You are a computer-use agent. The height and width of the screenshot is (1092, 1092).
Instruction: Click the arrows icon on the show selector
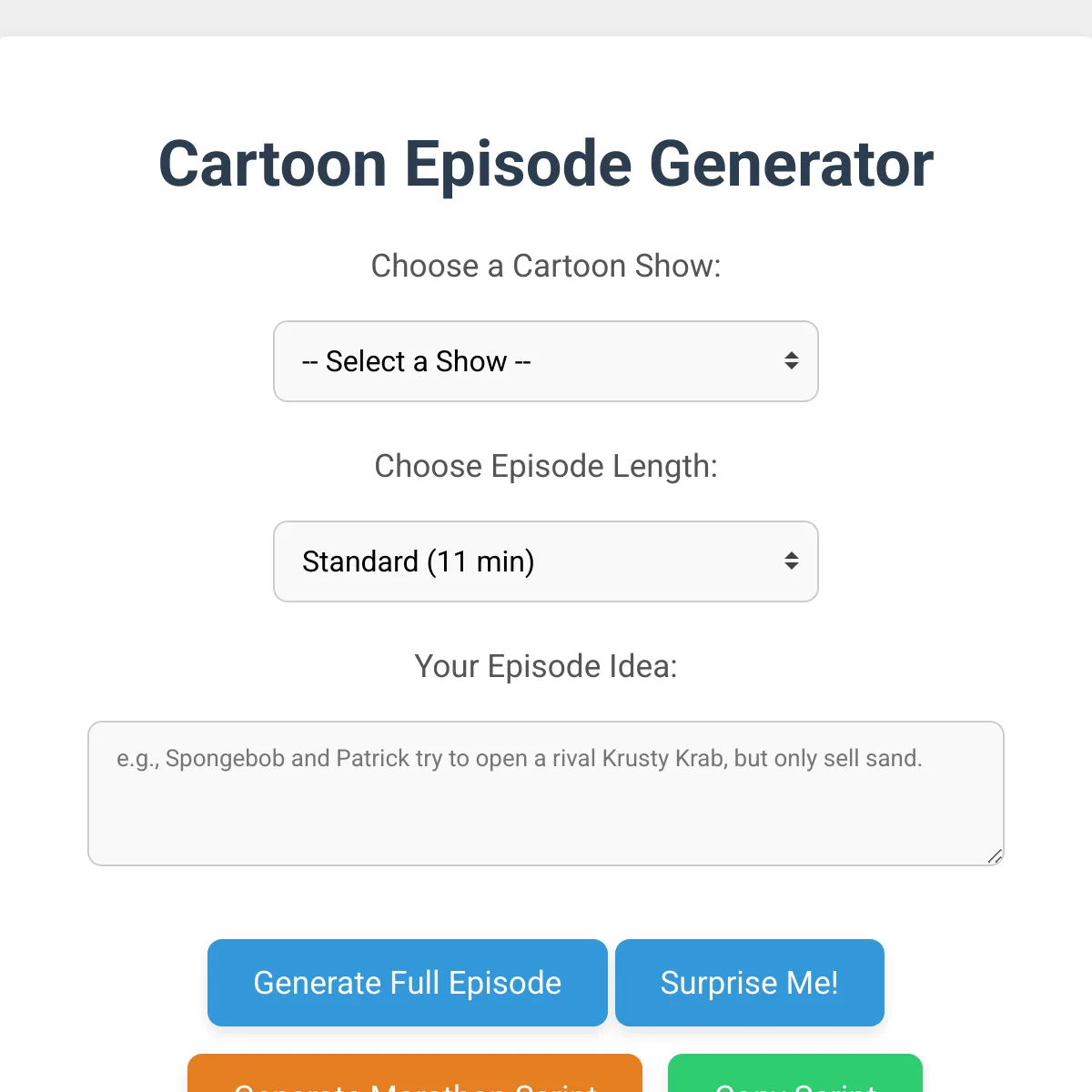click(792, 361)
